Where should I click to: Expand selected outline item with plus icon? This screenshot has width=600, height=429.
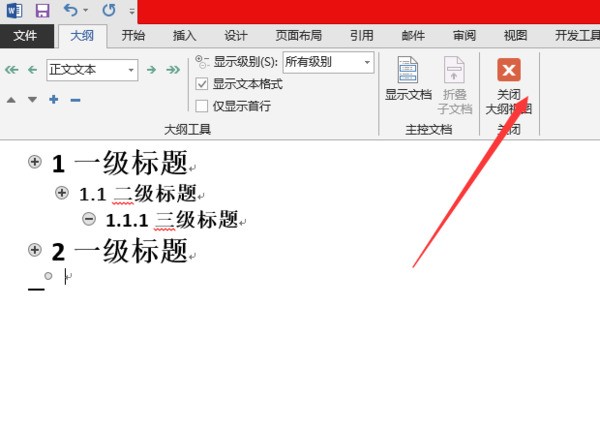coord(53,99)
